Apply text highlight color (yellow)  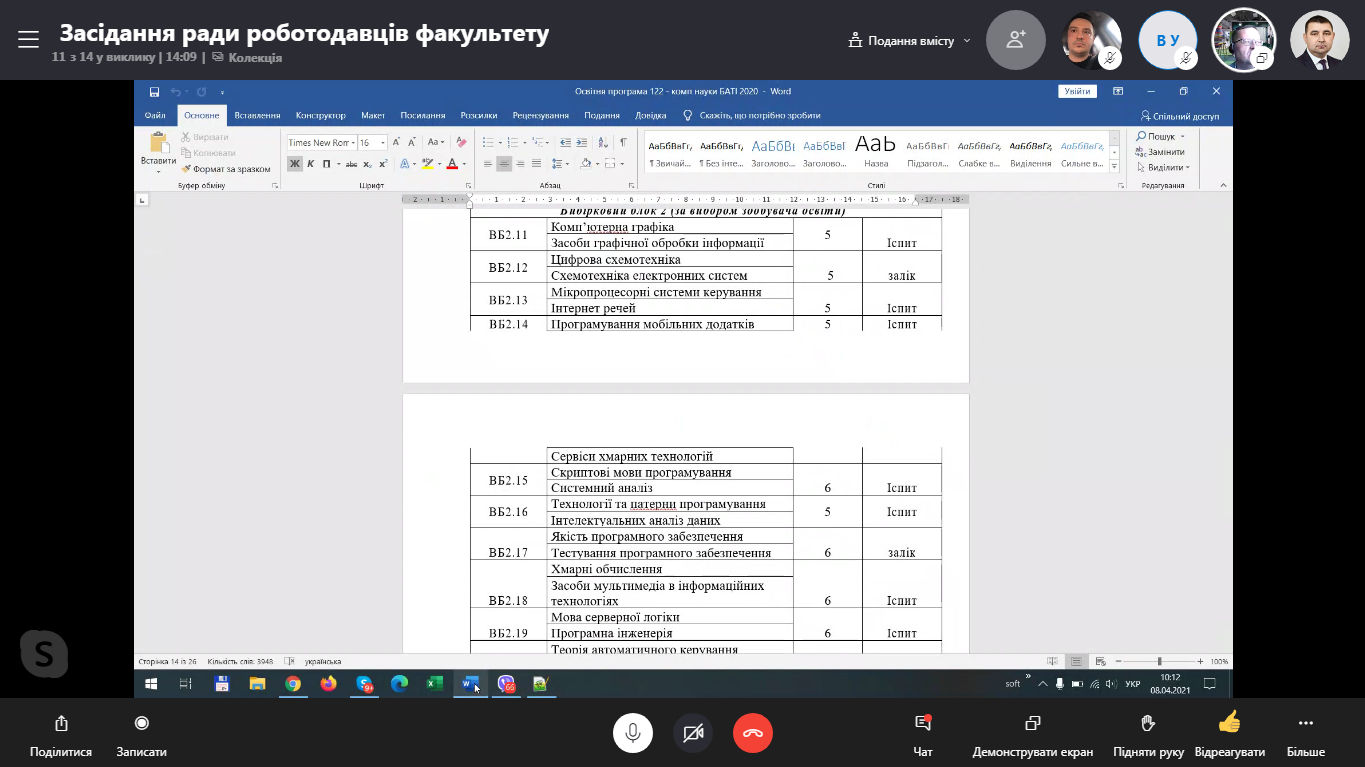tap(427, 164)
